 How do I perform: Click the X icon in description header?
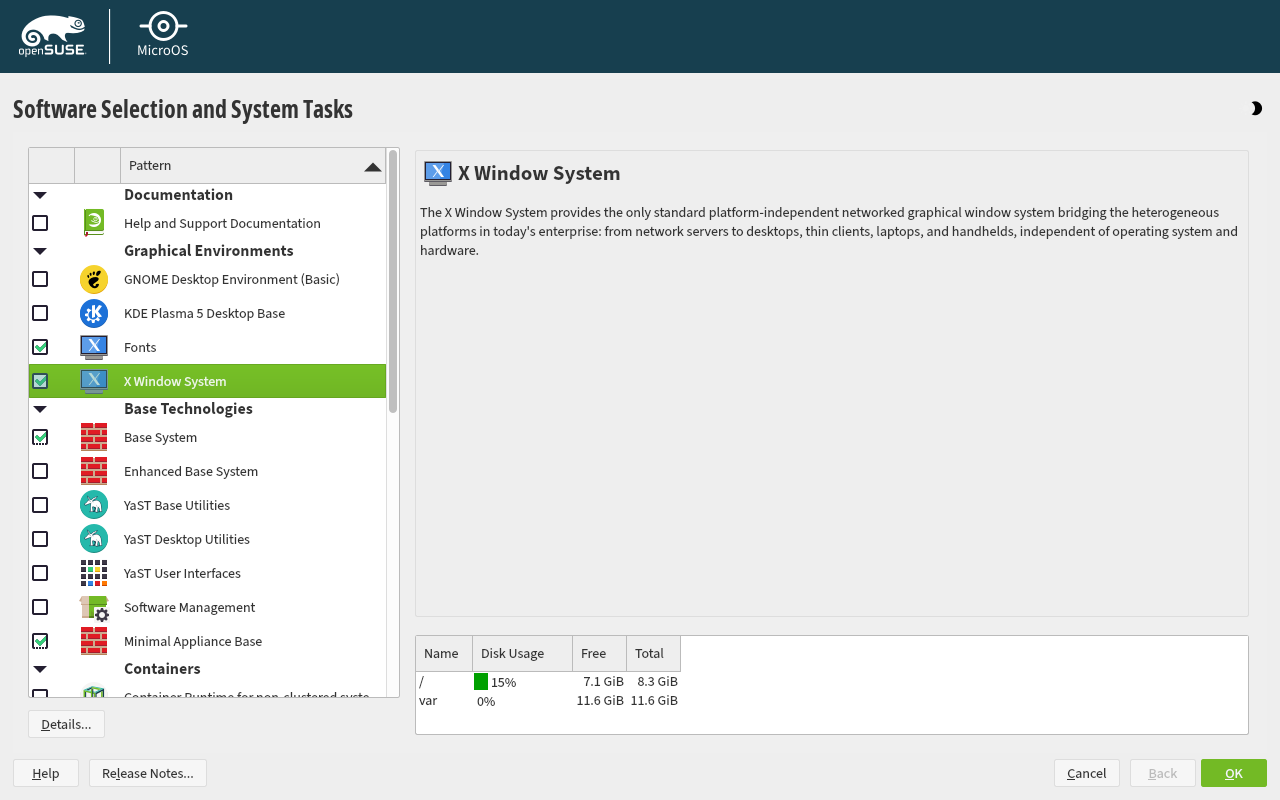coord(437,173)
